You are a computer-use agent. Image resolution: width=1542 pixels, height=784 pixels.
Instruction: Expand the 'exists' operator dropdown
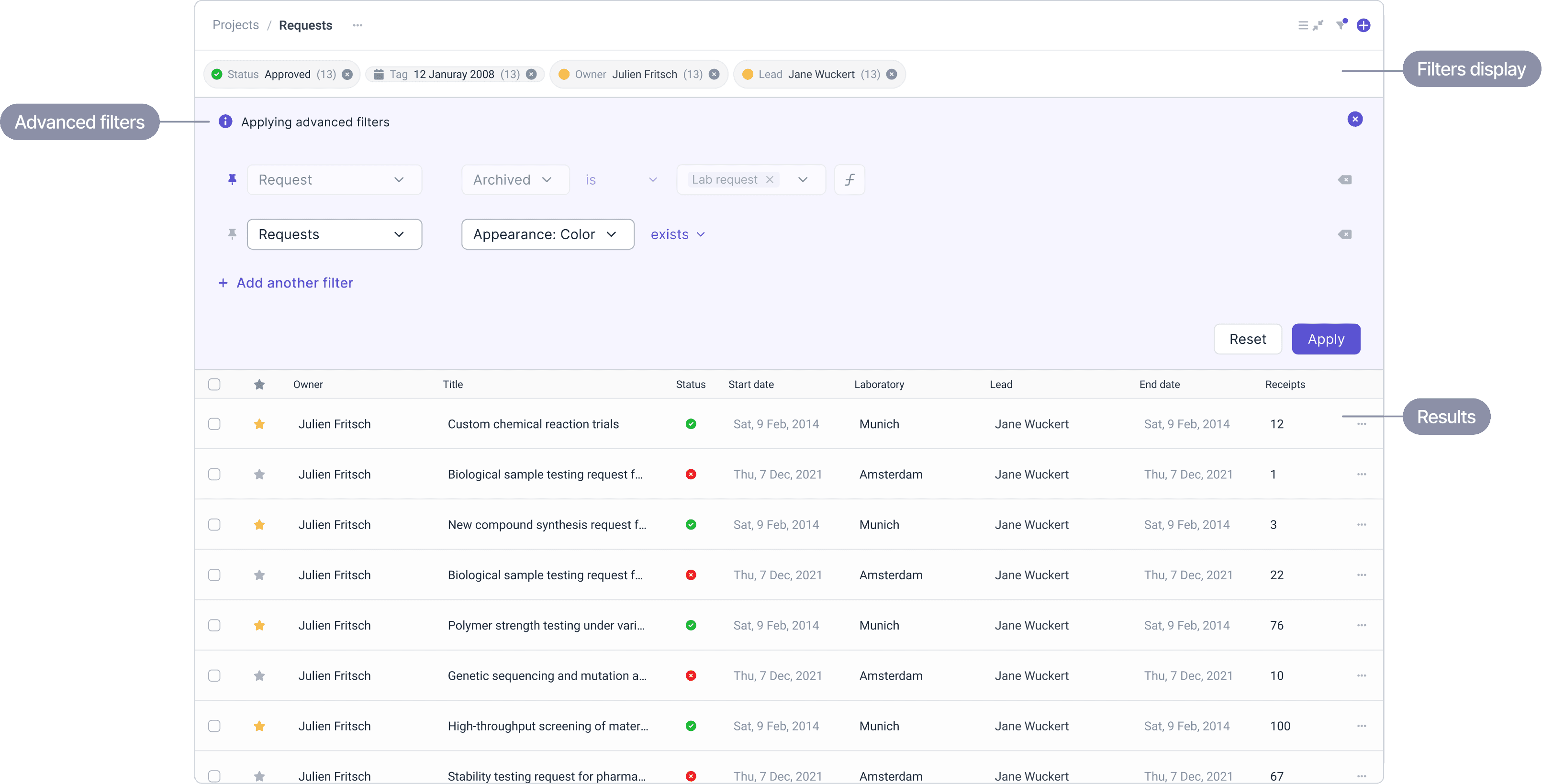[x=678, y=234]
